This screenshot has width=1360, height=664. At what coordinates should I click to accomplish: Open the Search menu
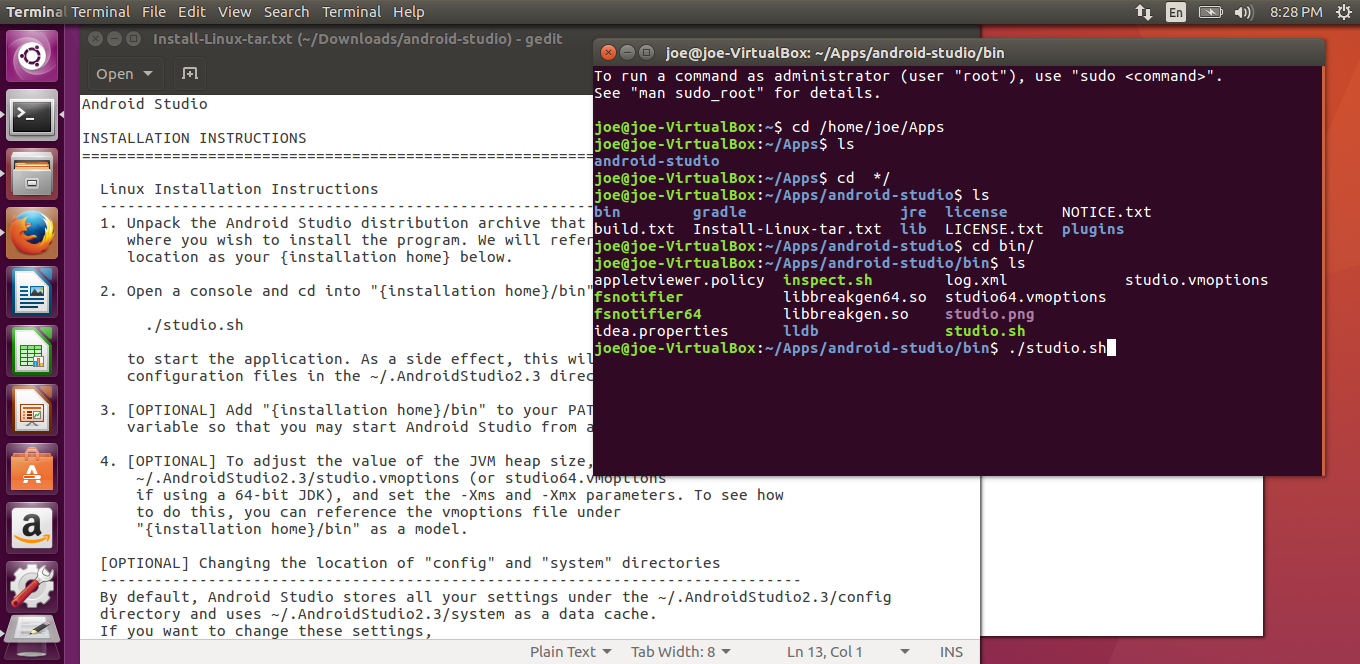click(287, 12)
